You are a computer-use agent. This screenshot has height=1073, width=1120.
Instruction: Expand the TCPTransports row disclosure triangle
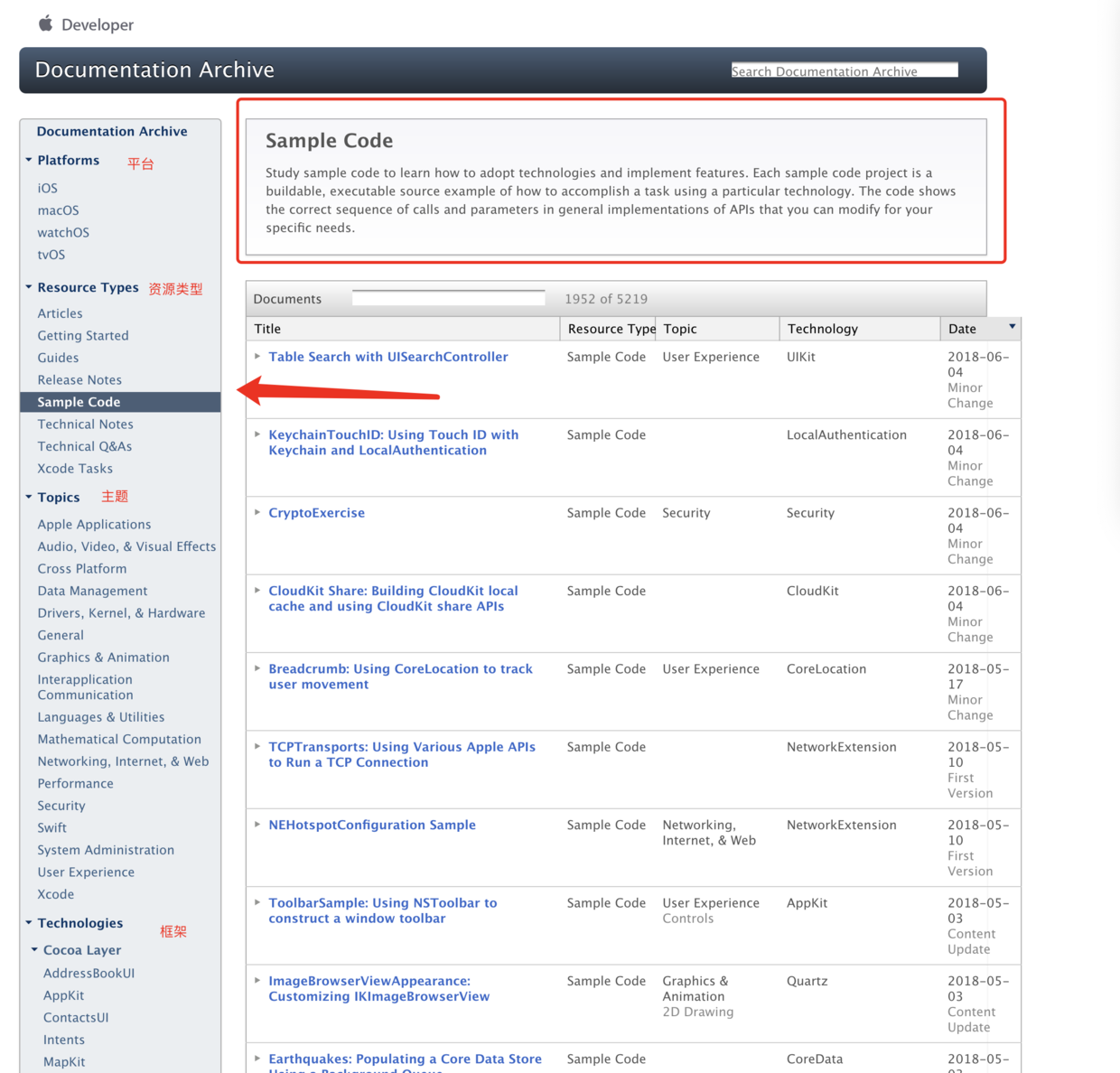click(x=257, y=747)
